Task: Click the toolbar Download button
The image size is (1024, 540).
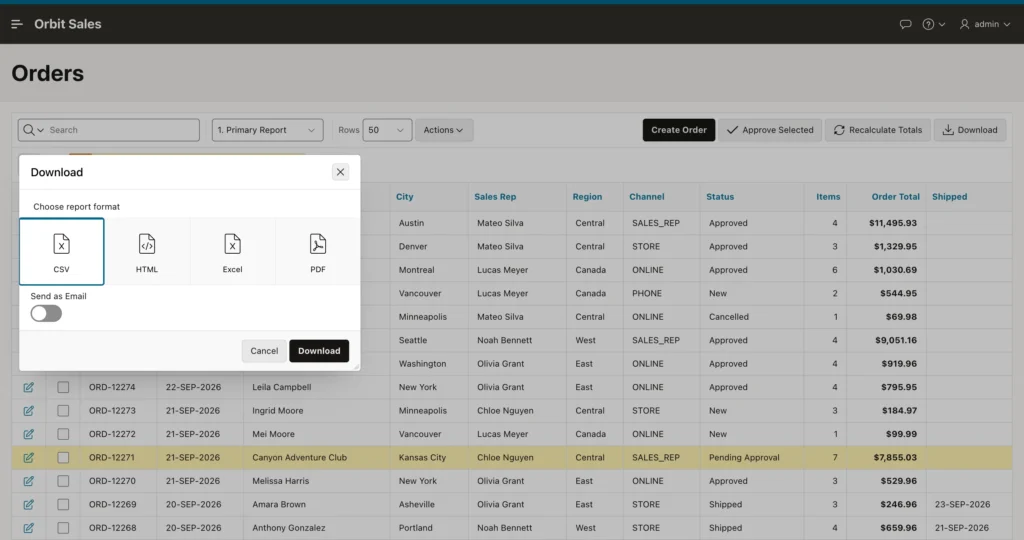Action: (970, 130)
